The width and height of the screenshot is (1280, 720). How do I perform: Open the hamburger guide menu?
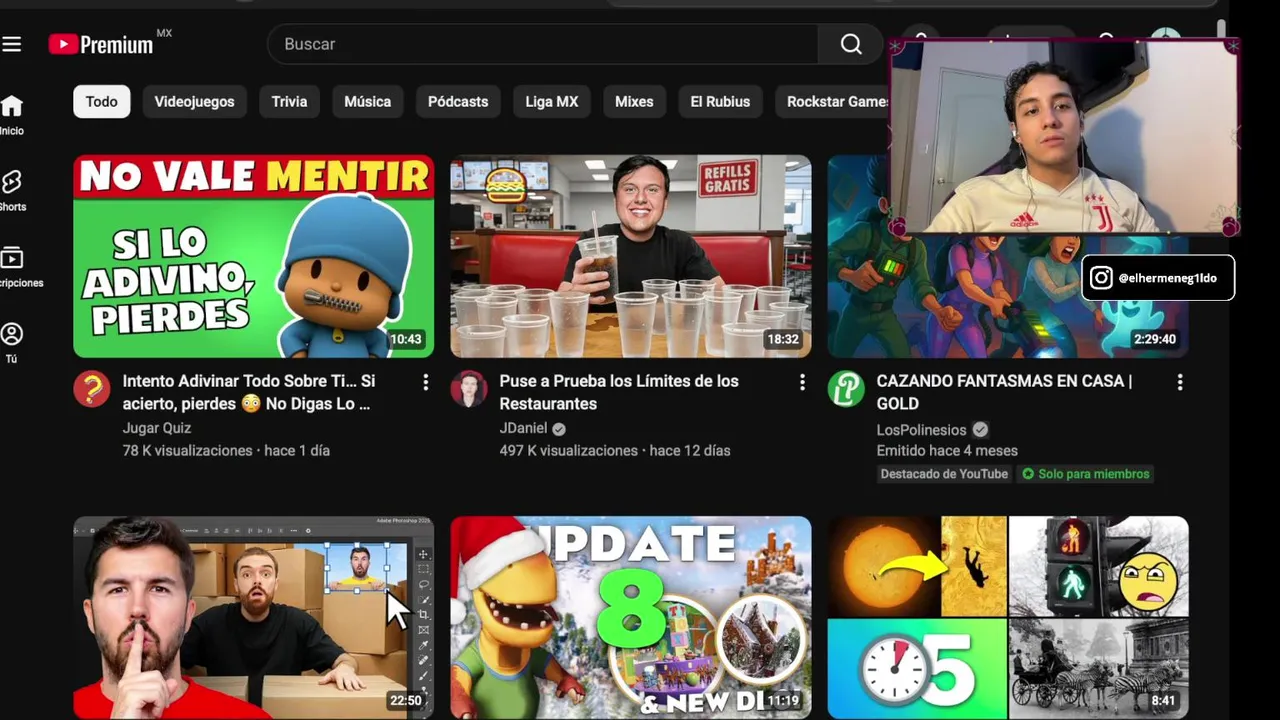coord(12,44)
